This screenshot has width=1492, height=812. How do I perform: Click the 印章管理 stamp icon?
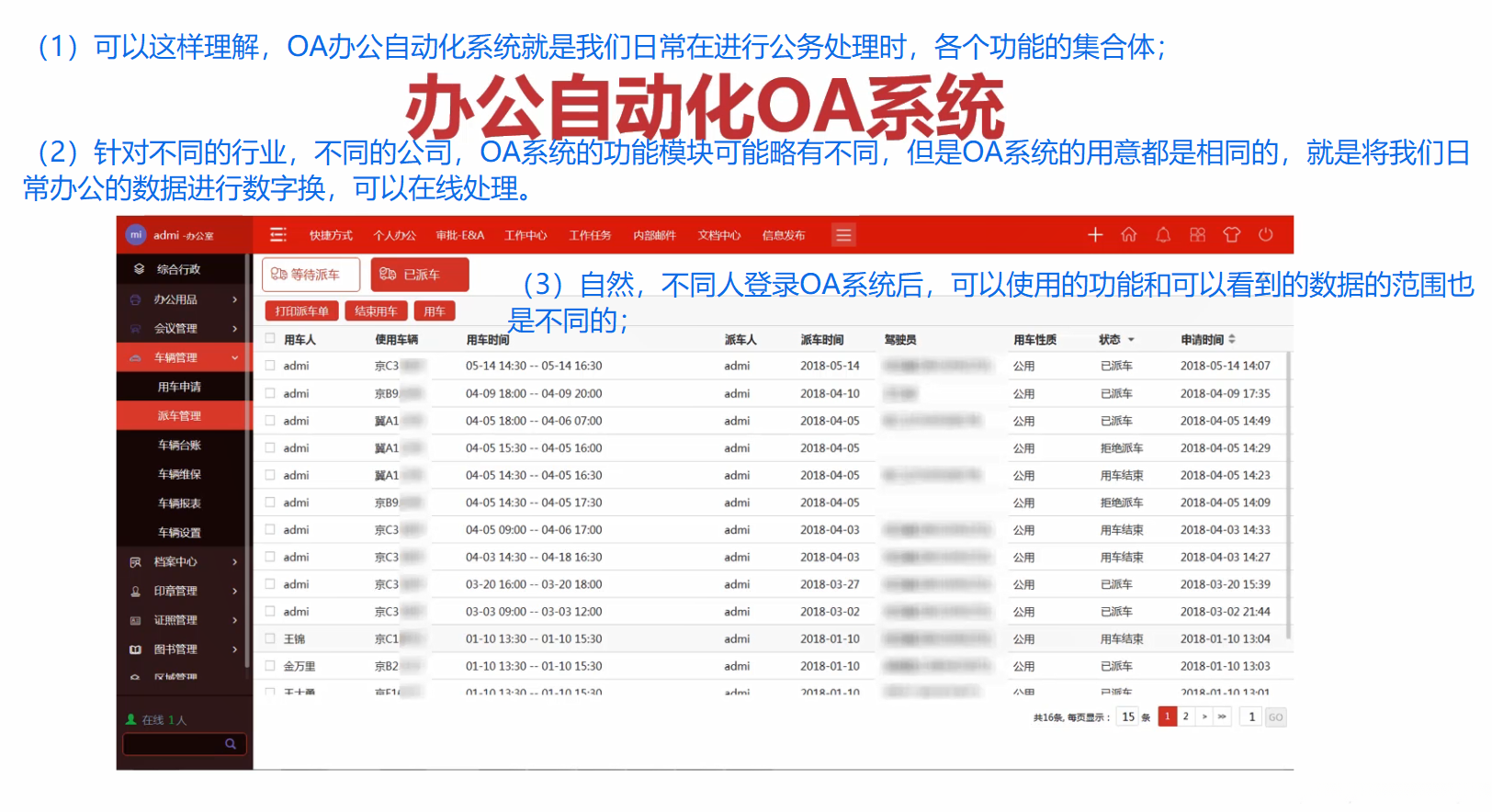pos(136,592)
